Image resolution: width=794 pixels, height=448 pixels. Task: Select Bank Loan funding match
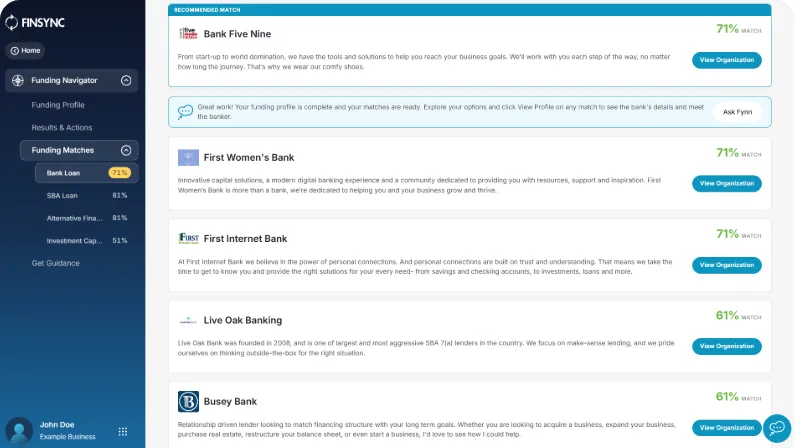tap(87, 173)
